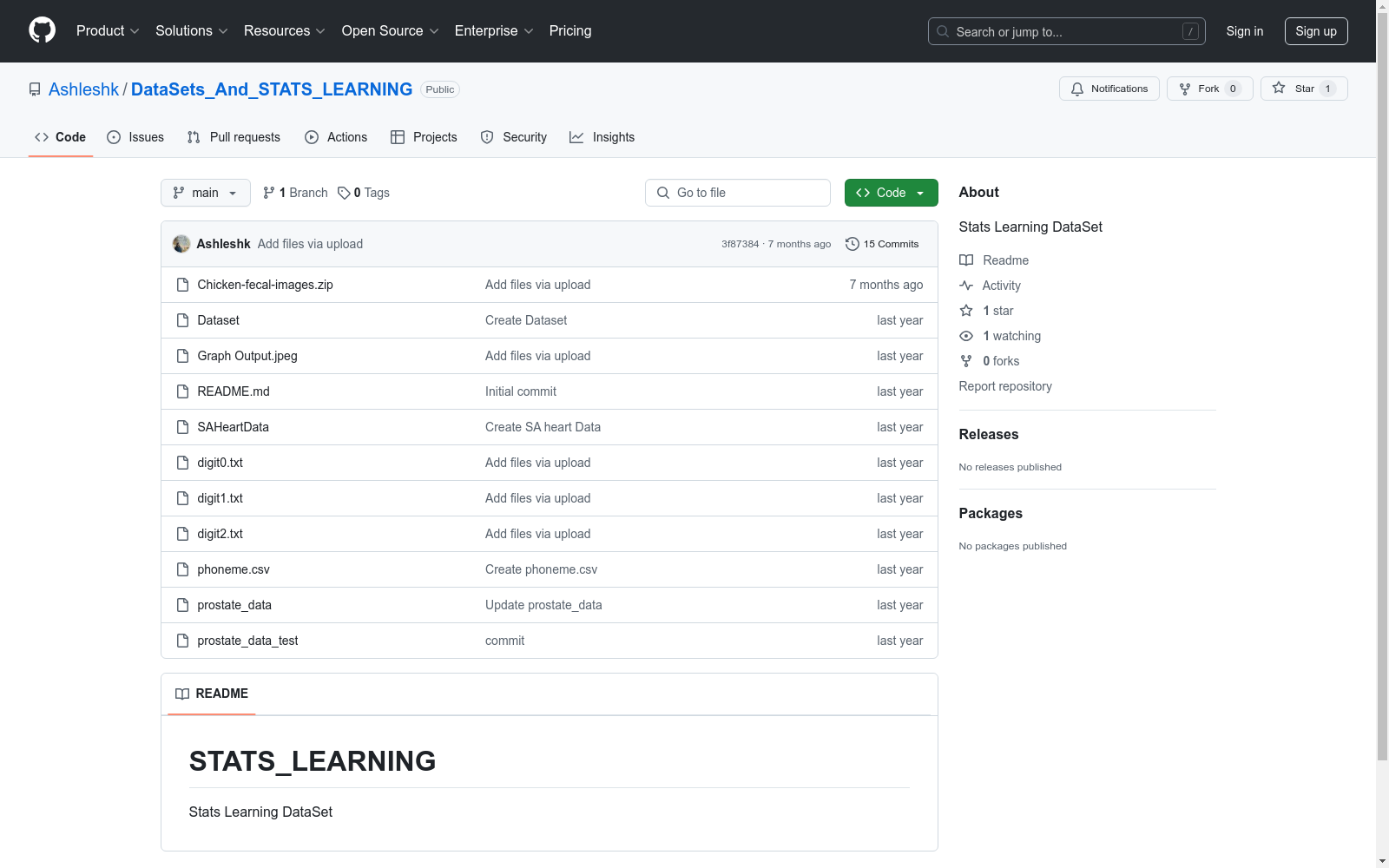
Task: Click the magnifier icon in Go to file
Action: pos(663,193)
